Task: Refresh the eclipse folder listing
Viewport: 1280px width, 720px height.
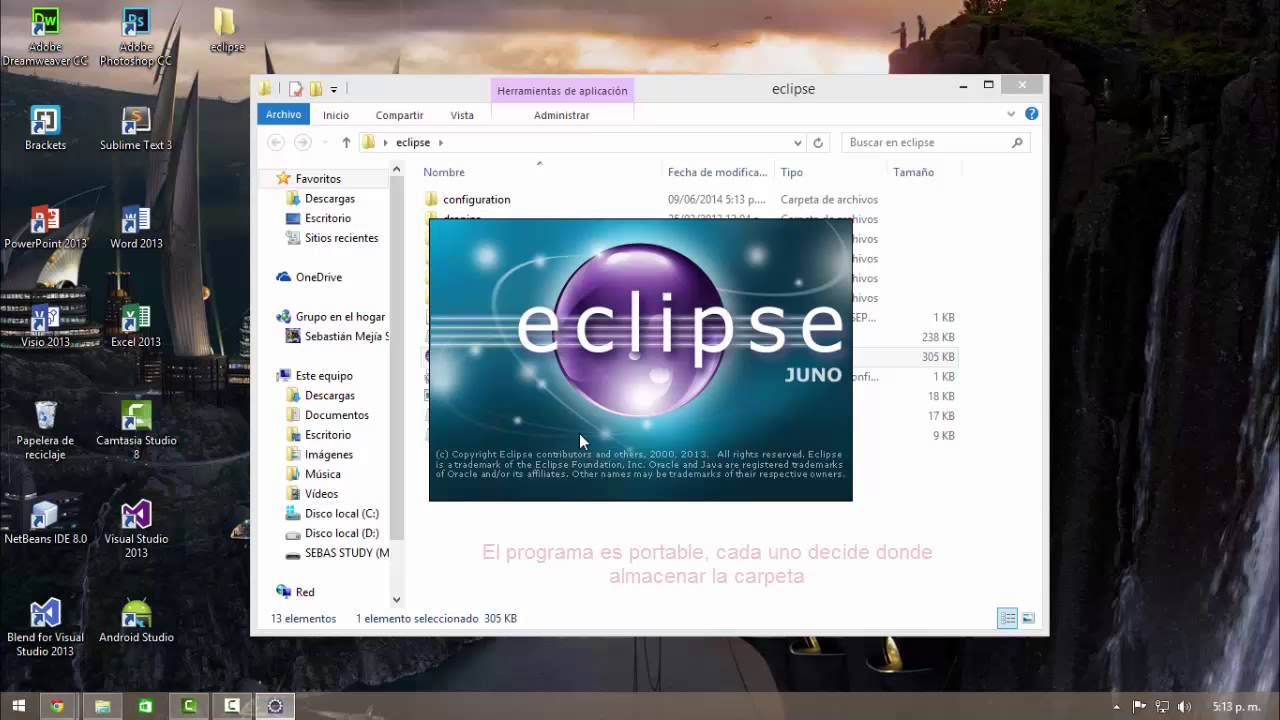Action: pyautogui.click(x=818, y=143)
